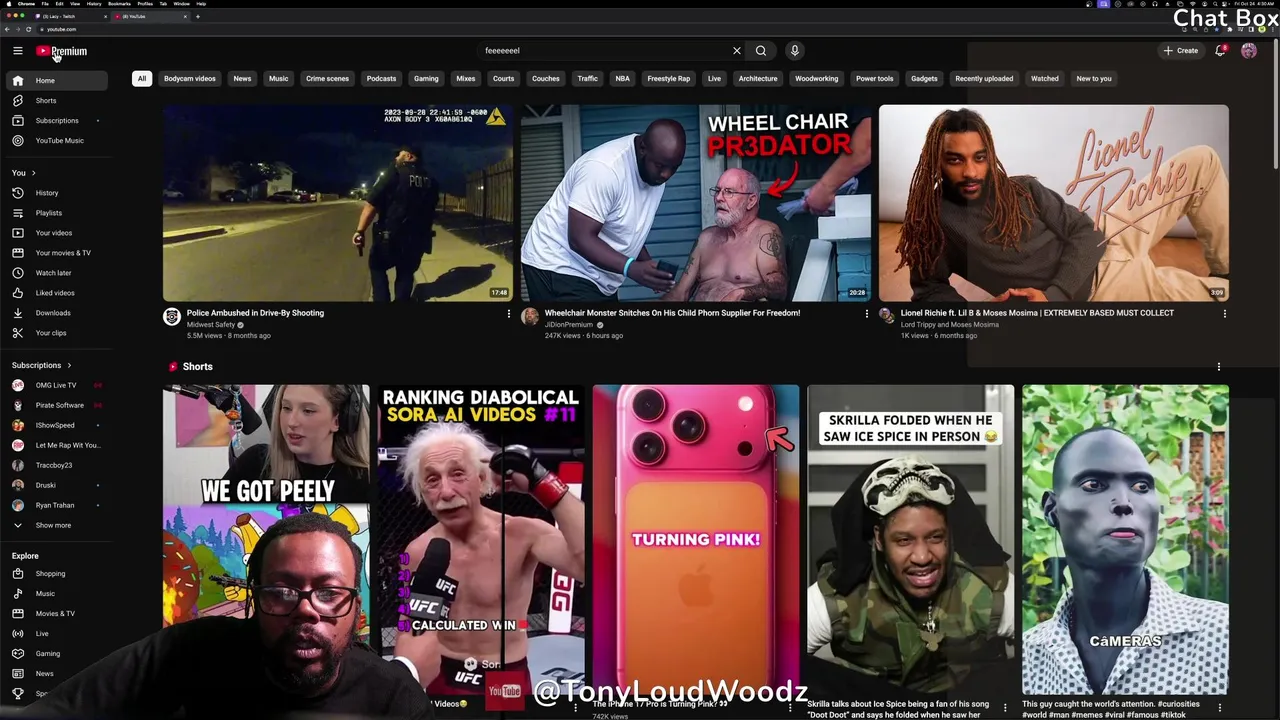Click the Create button
The image size is (1280, 720).
(x=1181, y=51)
